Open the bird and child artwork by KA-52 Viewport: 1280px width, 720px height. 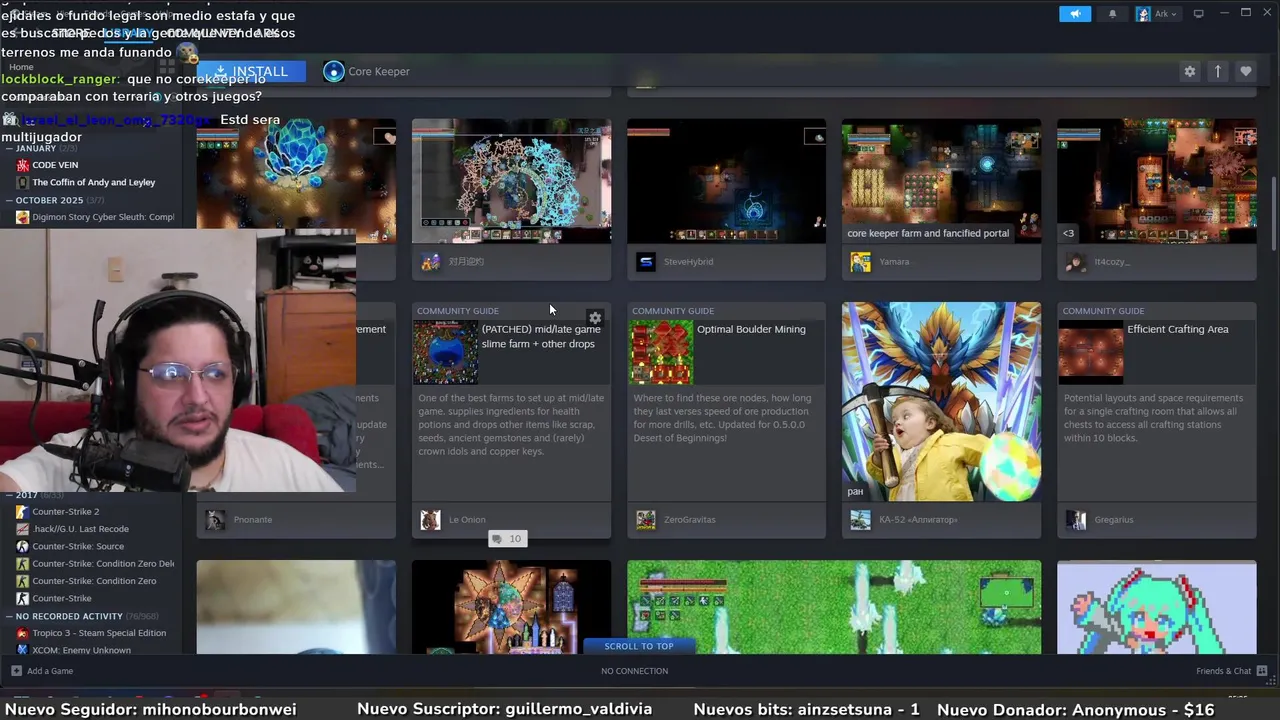click(941, 401)
